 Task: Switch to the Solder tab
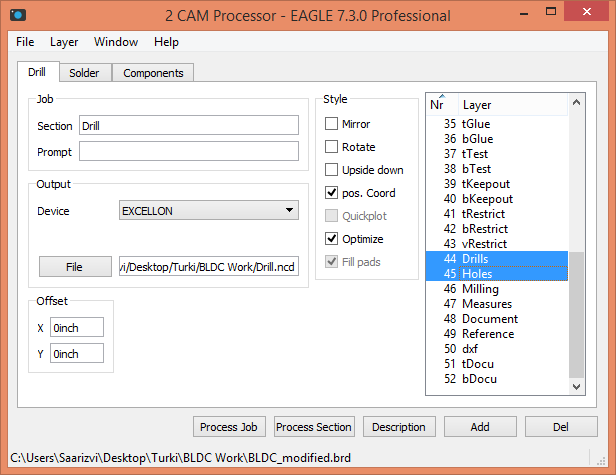84,73
